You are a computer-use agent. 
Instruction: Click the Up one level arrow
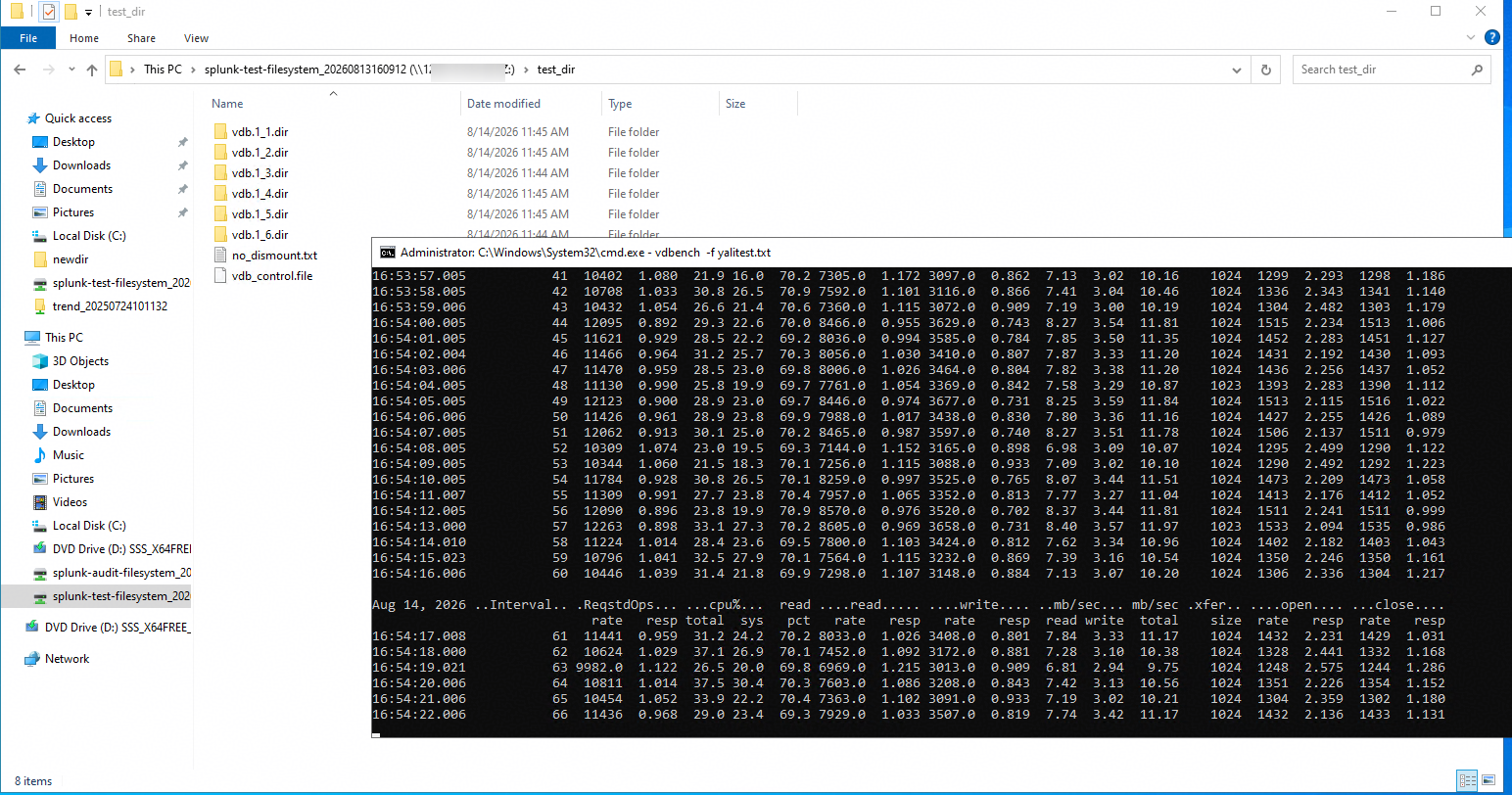pos(92,70)
